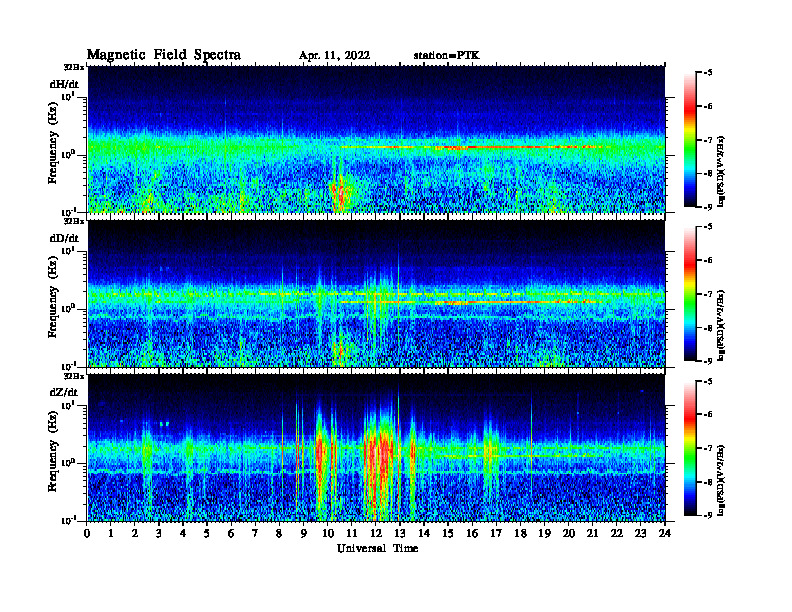The height and width of the screenshot is (612, 792).
Task: Click the "-6" tick on dD/dt colorbar
Action: click(x=709, y=261)
